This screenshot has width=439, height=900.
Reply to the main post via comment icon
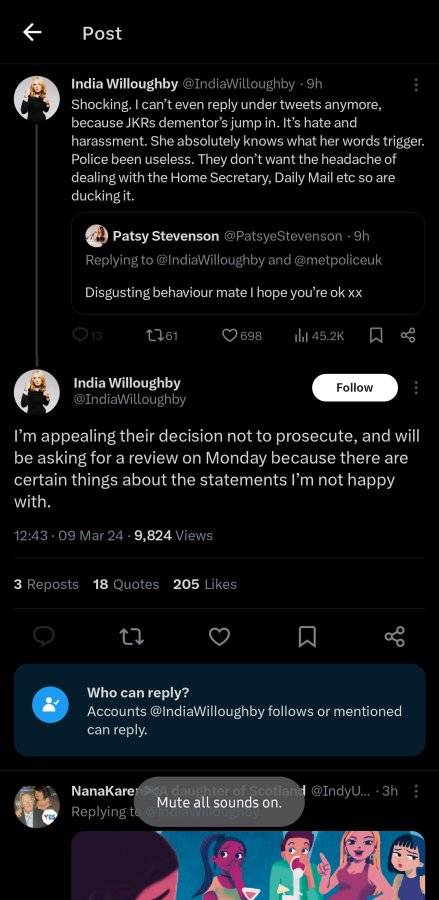44,637
